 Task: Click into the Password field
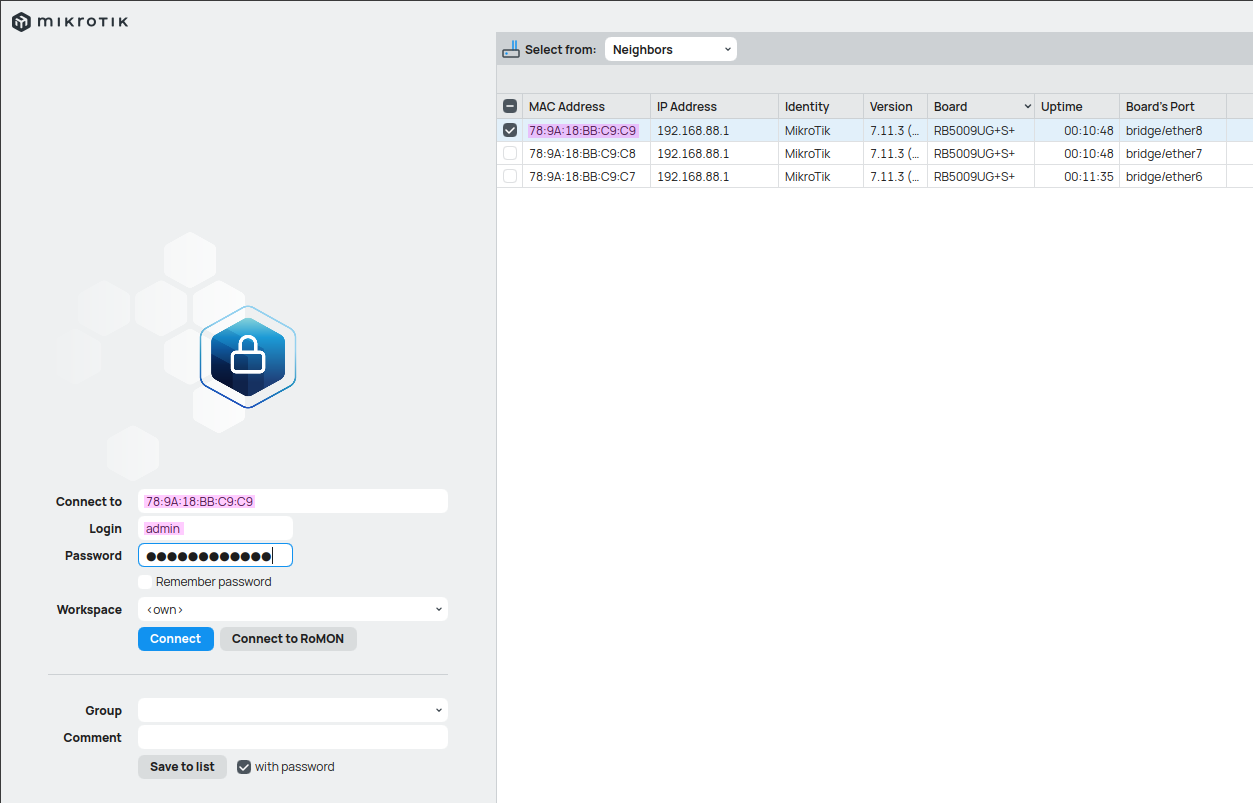215,555
